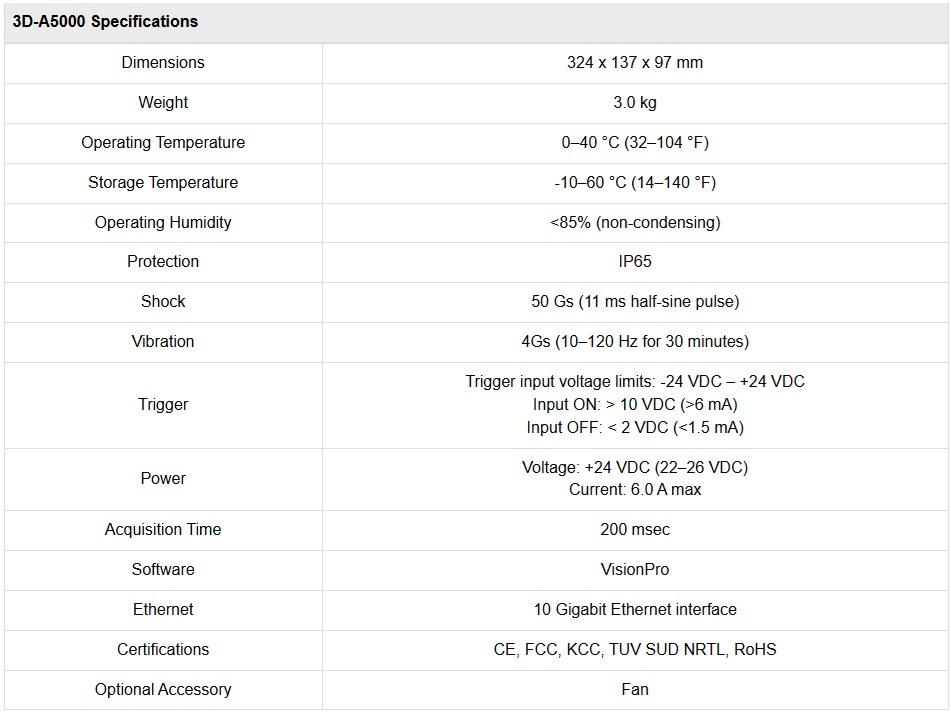Viewport: 951px width, 713px height.
Task: Select the VisionPro software value
Action: click(634, 570)
